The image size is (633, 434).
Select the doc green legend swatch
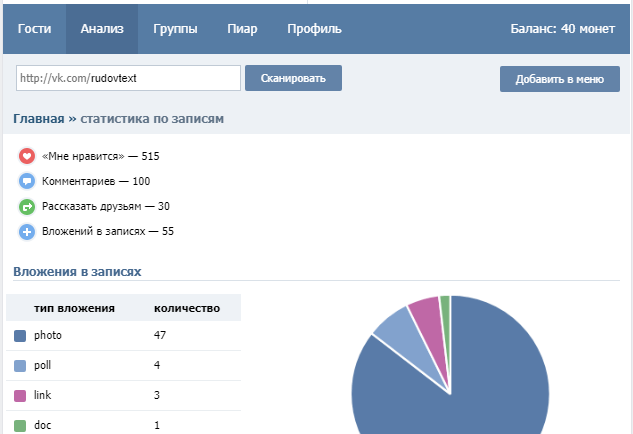click(x=20, y=426)
